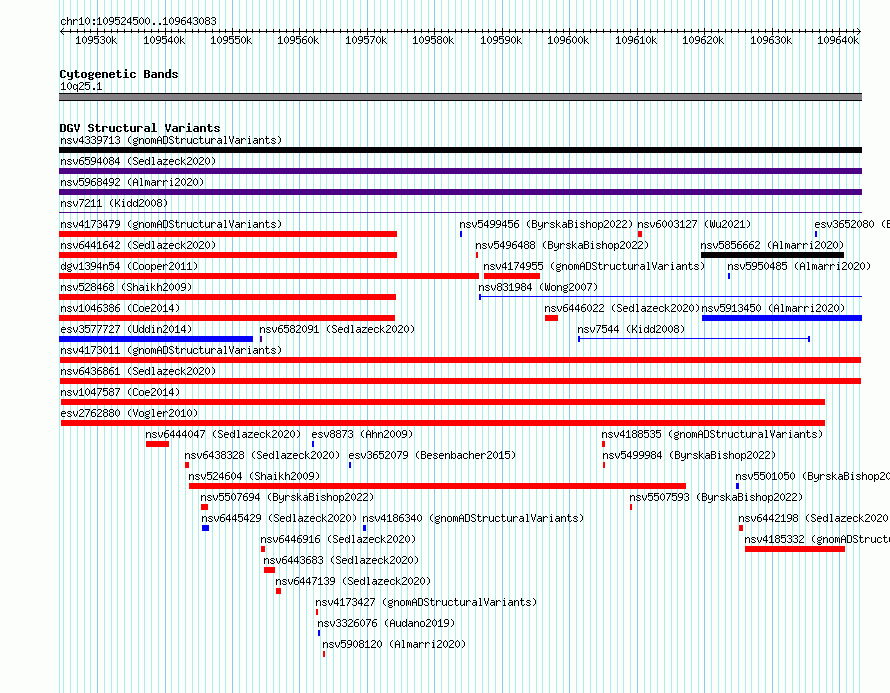Click the long red nsv524604 bar
This screenshot has width=890, height=693.
pos(438,486)
